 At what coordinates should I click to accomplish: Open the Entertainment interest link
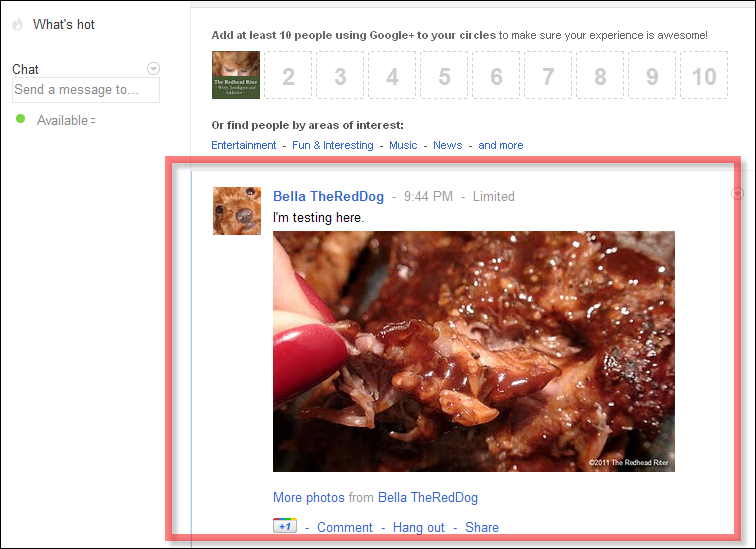(244, 145)
